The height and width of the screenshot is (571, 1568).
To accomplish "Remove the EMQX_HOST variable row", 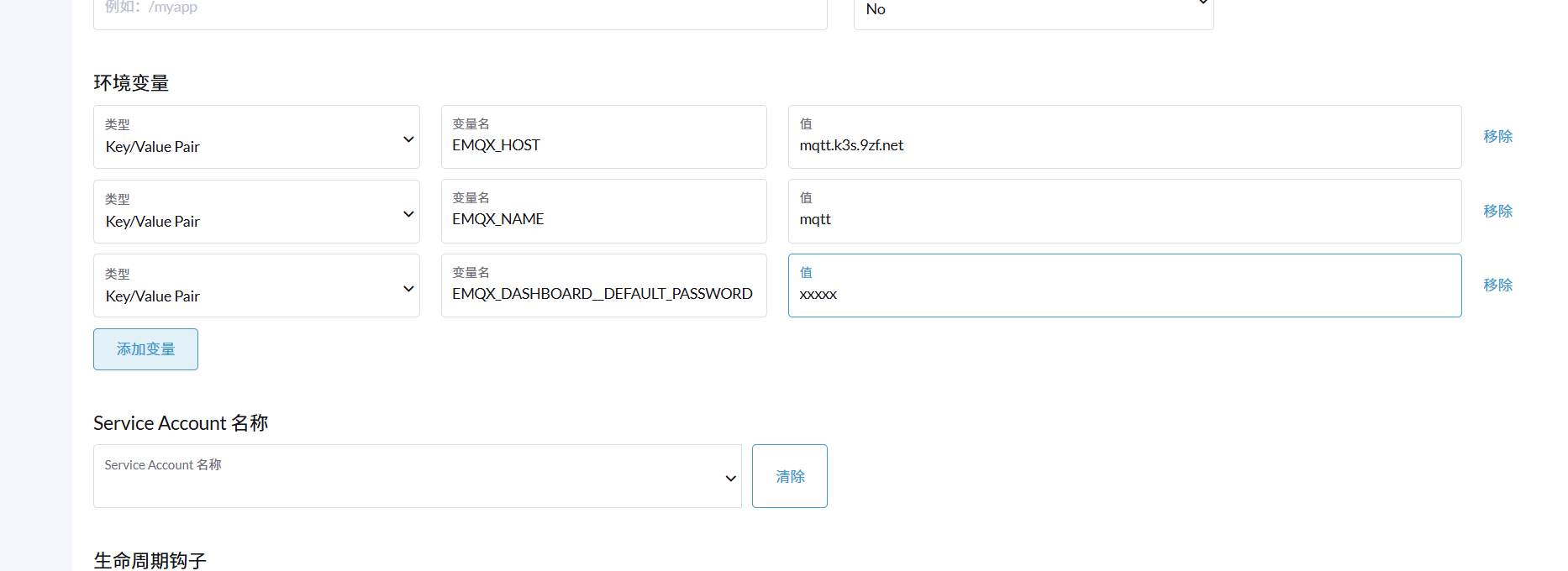I will click(1497, 137).
